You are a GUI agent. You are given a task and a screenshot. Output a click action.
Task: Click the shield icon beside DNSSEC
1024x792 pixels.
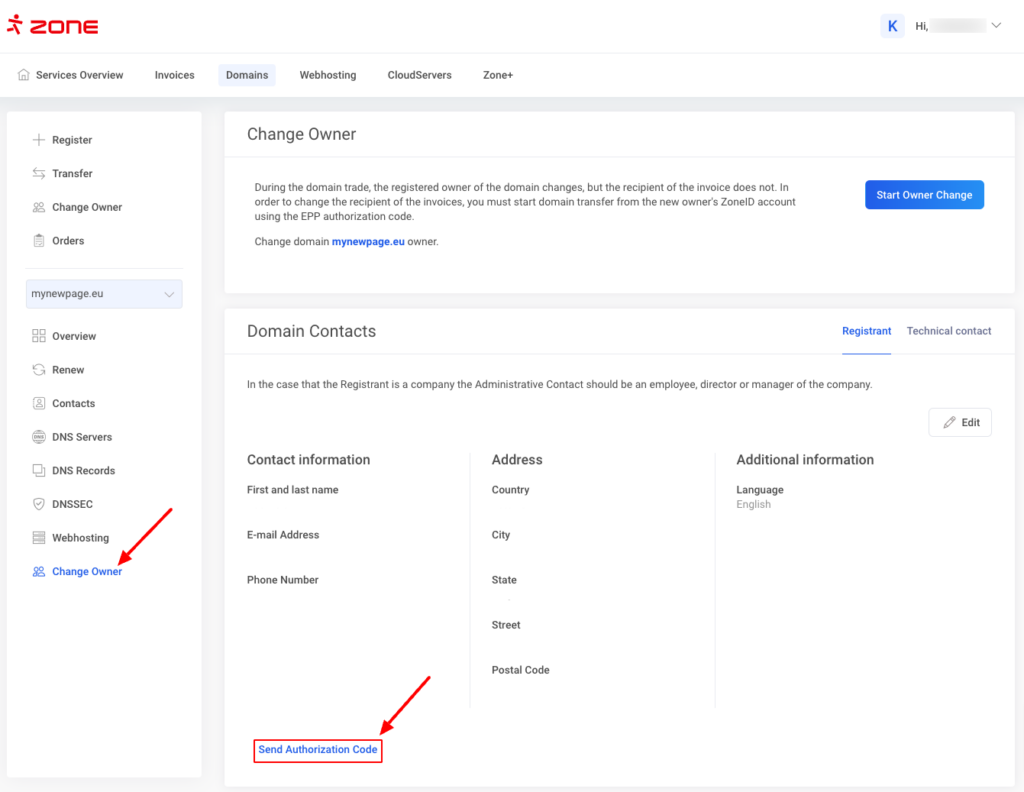pyautogui.click(x=39, y=504)
